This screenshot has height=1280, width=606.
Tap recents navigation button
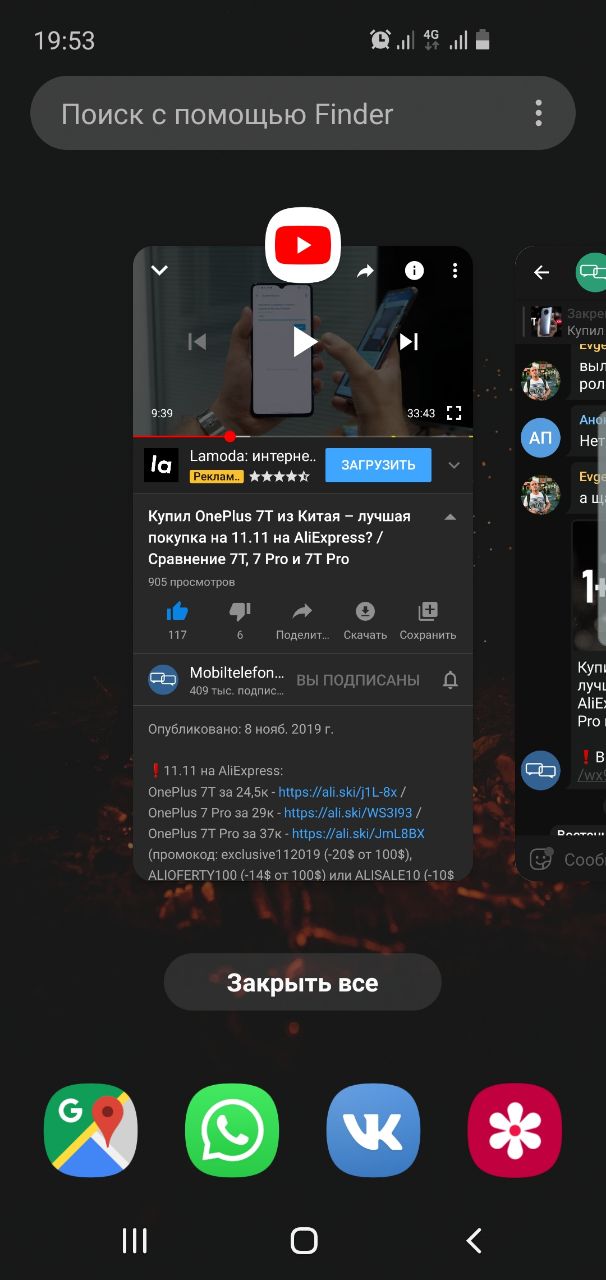[x=134, y=1241]
